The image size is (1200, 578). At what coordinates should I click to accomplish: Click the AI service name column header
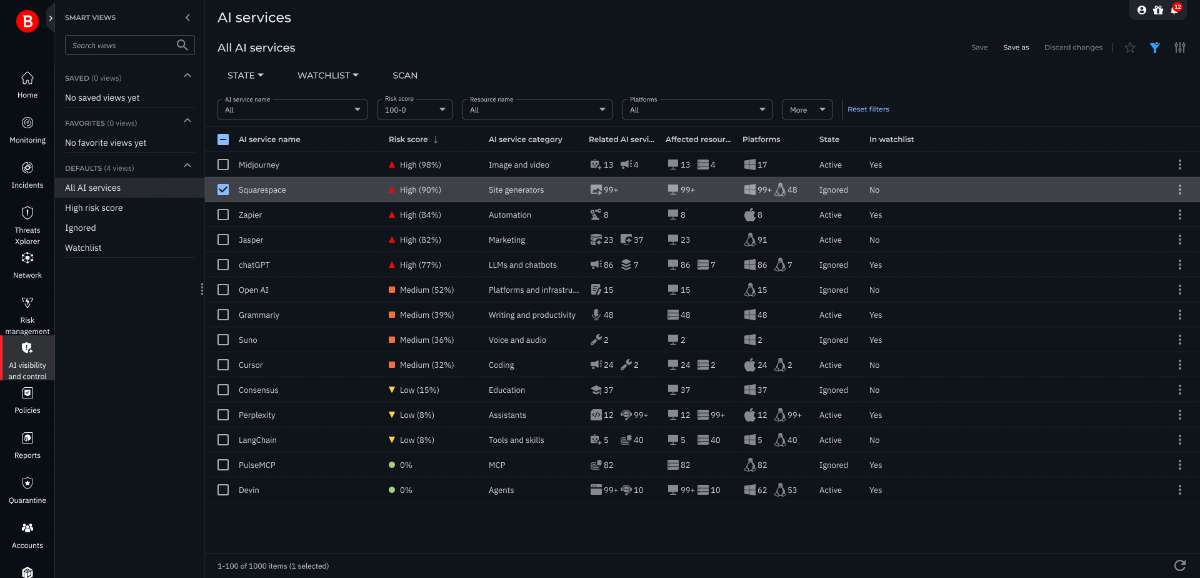tap(269, 139)
